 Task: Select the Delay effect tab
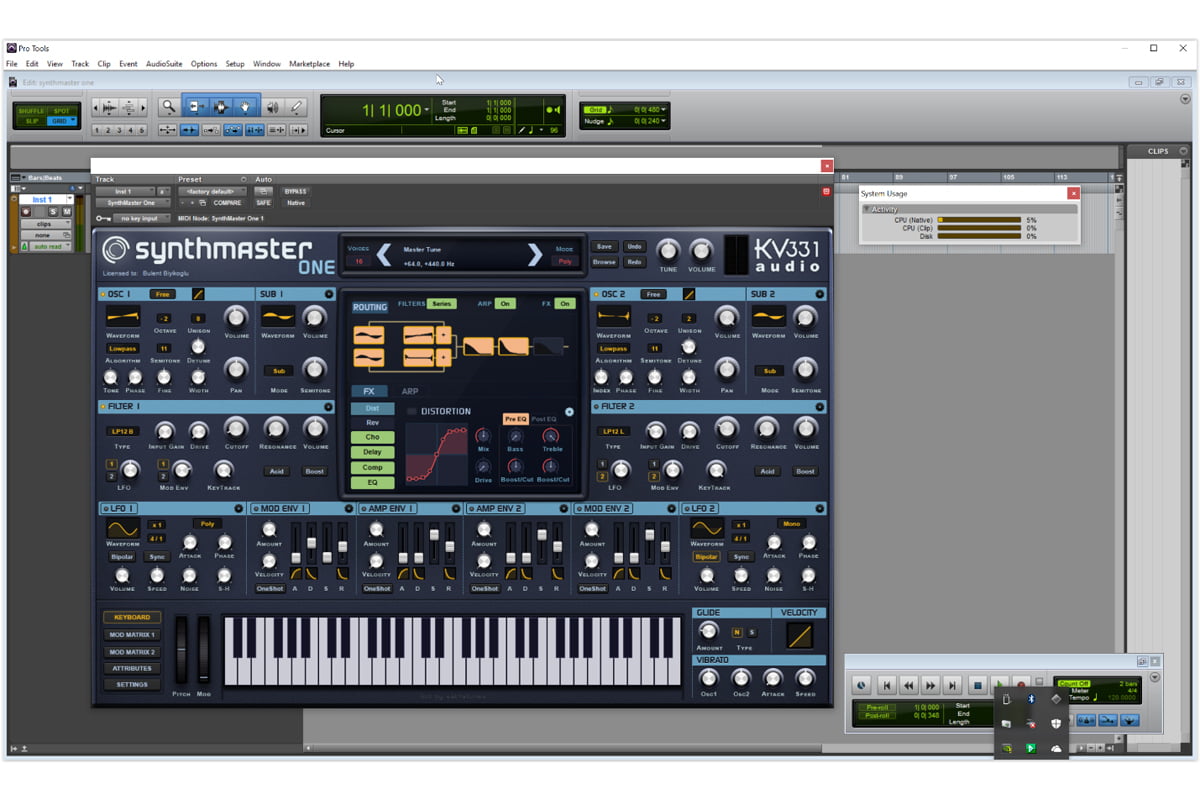372,452
